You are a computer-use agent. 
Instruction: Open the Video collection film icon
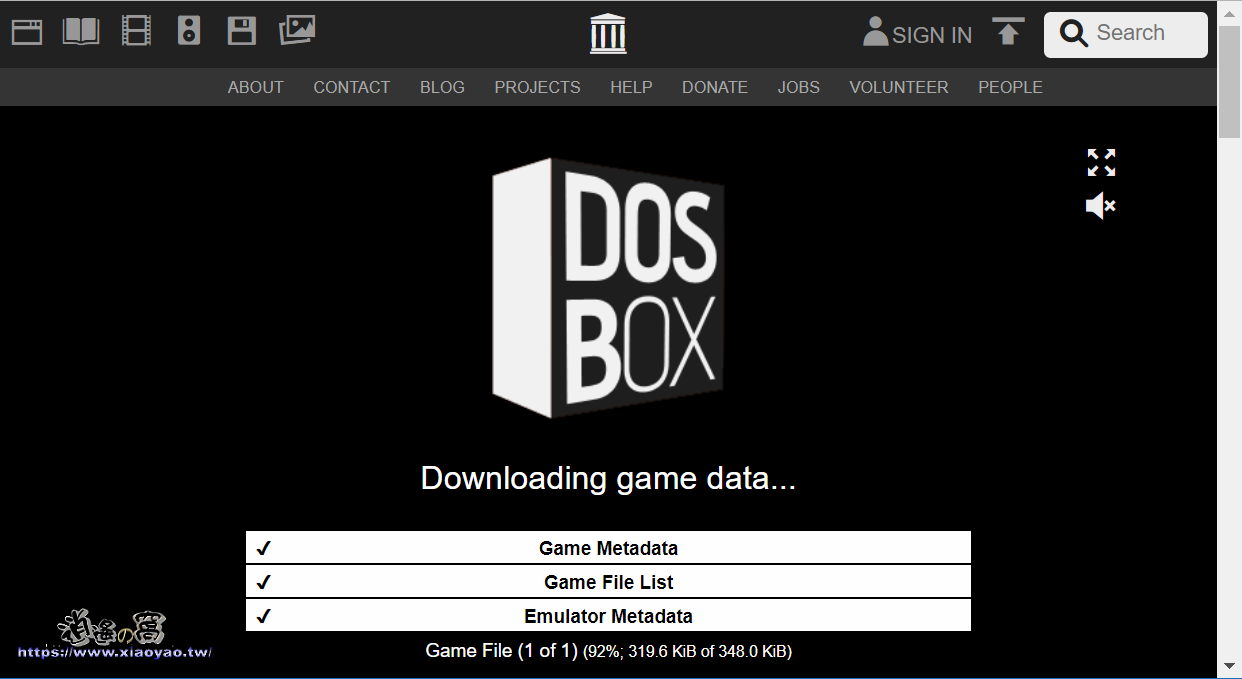[136, 31]
